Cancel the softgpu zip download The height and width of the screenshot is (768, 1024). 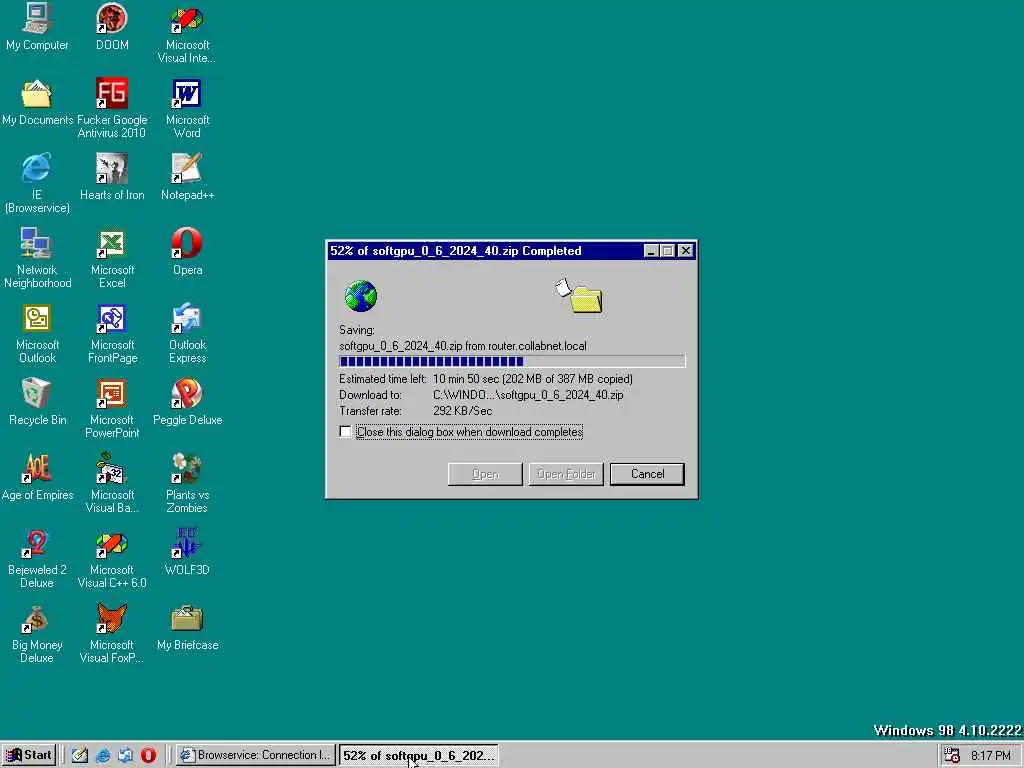(647, 474)
